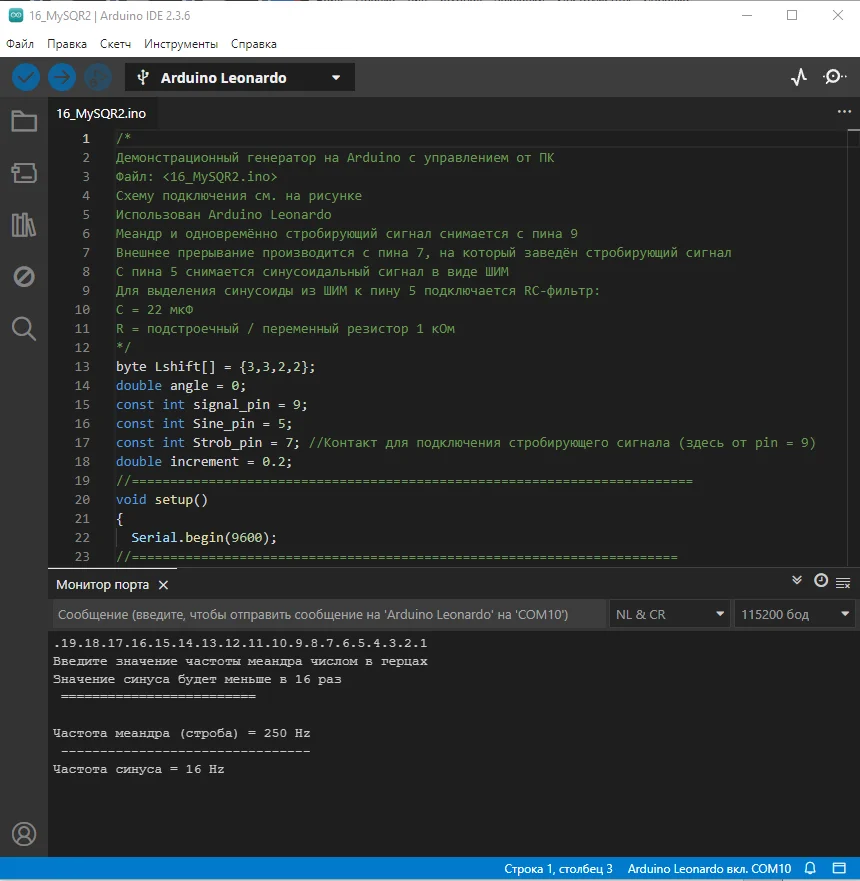This screenshot has height=881, width=860.
Task: Open the 115200 baud rate dropdown
Action: [794, 614]
